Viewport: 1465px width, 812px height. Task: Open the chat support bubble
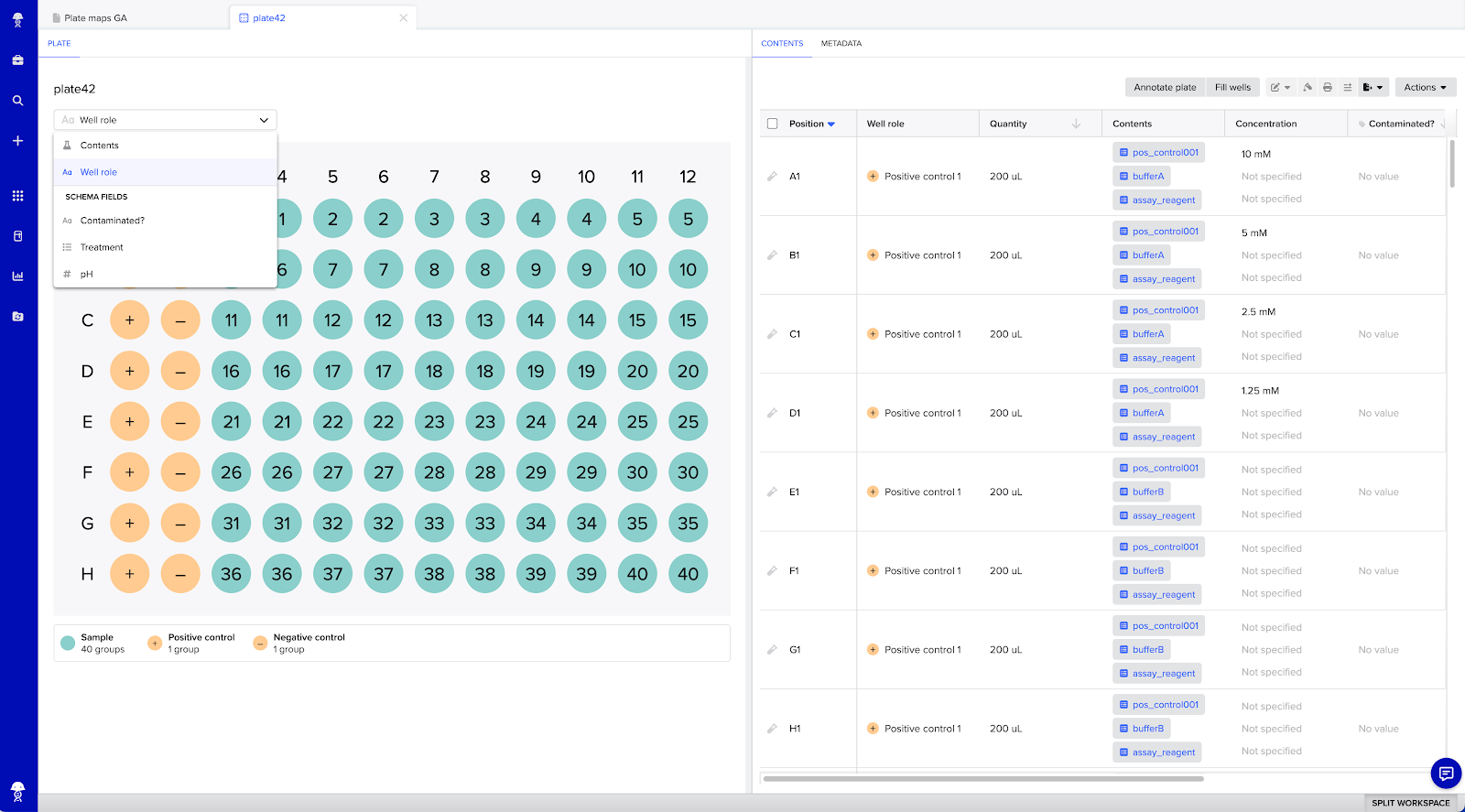coord(1446,774)
